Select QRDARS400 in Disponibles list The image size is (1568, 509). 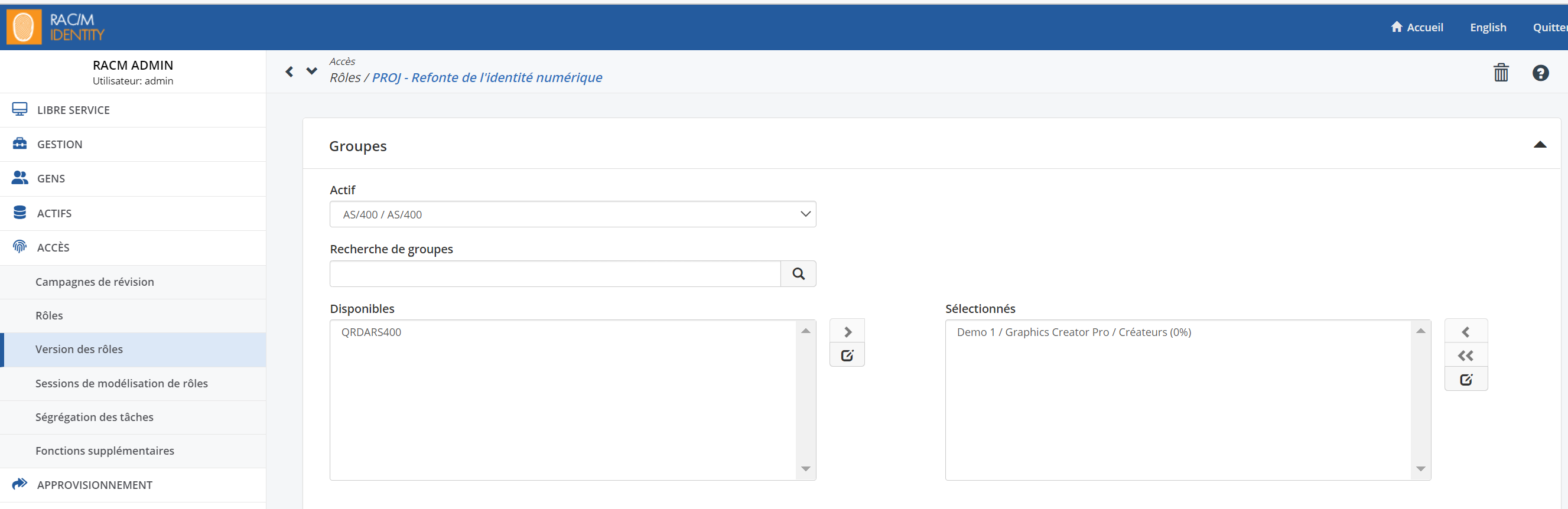click(x=371, y=332)
